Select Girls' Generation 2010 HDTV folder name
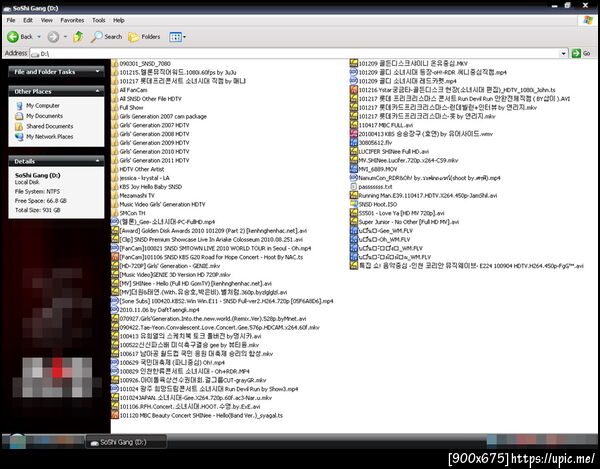 154,151
